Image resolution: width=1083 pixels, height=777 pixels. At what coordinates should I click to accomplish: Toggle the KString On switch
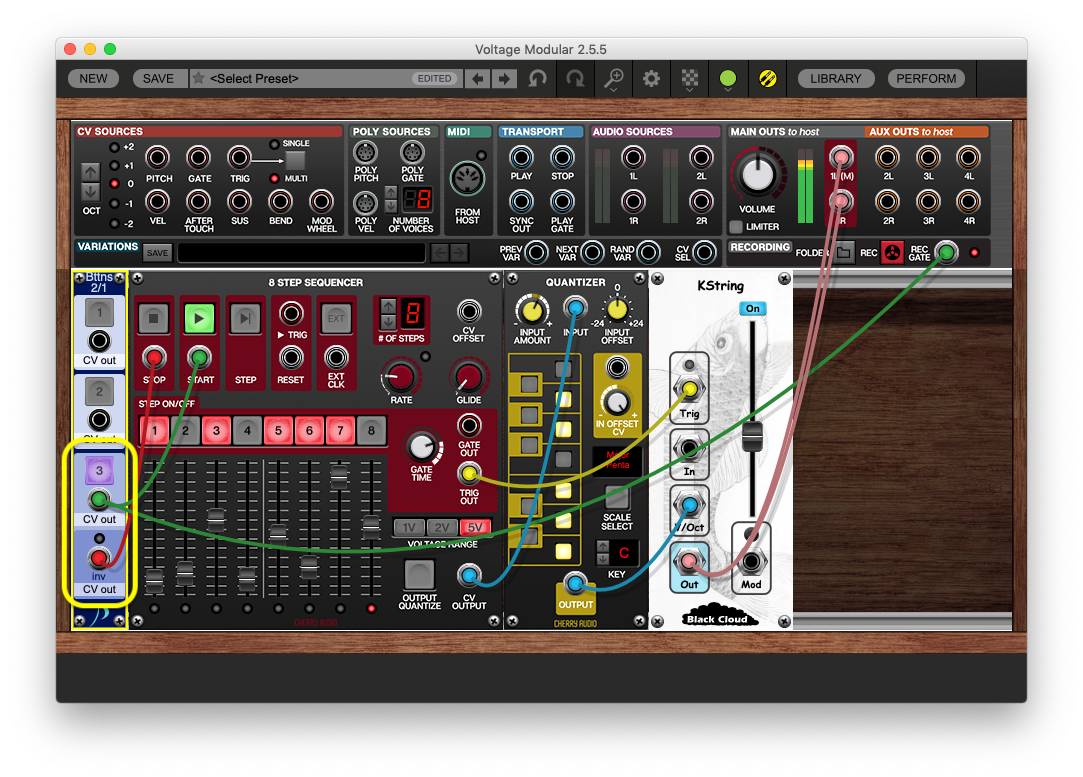[x=752, y=309]
